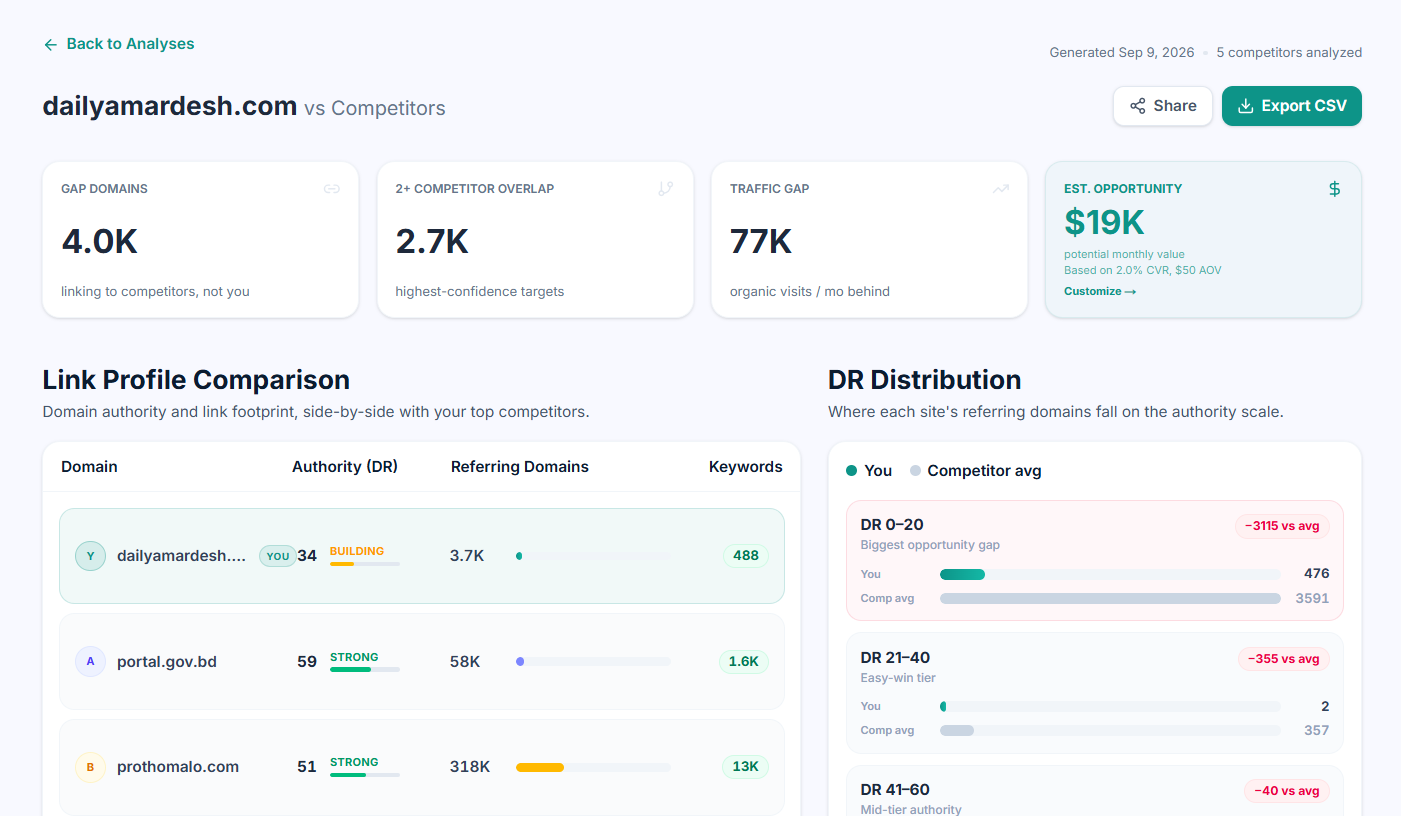This screenshot has height=816, width=1401.
Task: Click the −40 vs avg badge
Action: pos(1286,791)
